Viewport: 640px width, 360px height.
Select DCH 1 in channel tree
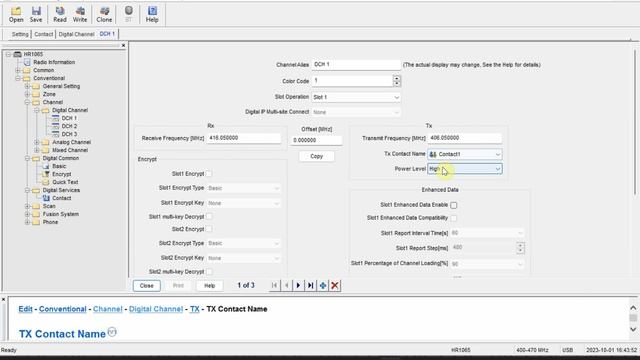[x=69, y=118]
